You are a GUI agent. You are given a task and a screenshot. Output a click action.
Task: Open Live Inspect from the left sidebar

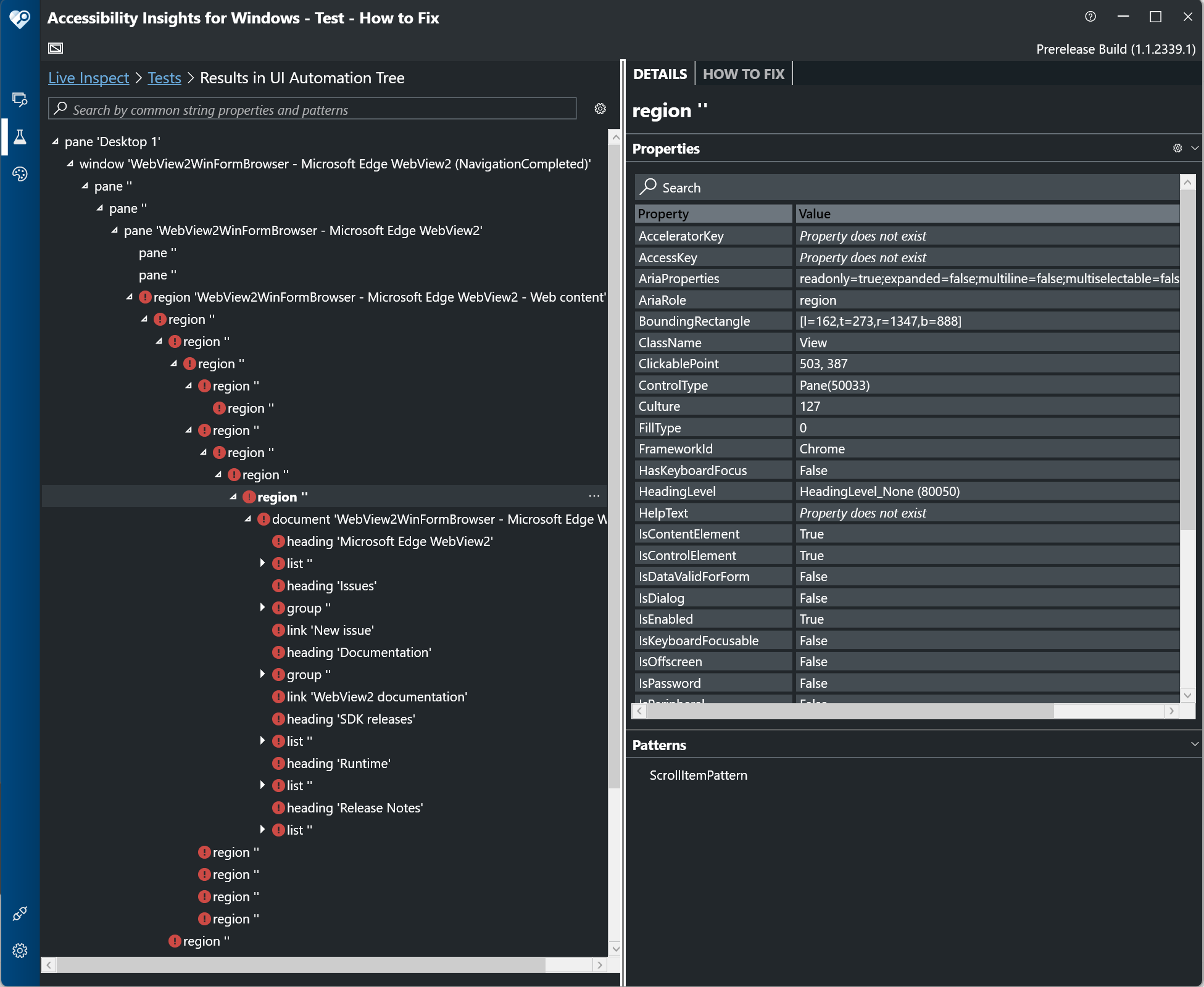pyautogui.click(x=19, y=99)
